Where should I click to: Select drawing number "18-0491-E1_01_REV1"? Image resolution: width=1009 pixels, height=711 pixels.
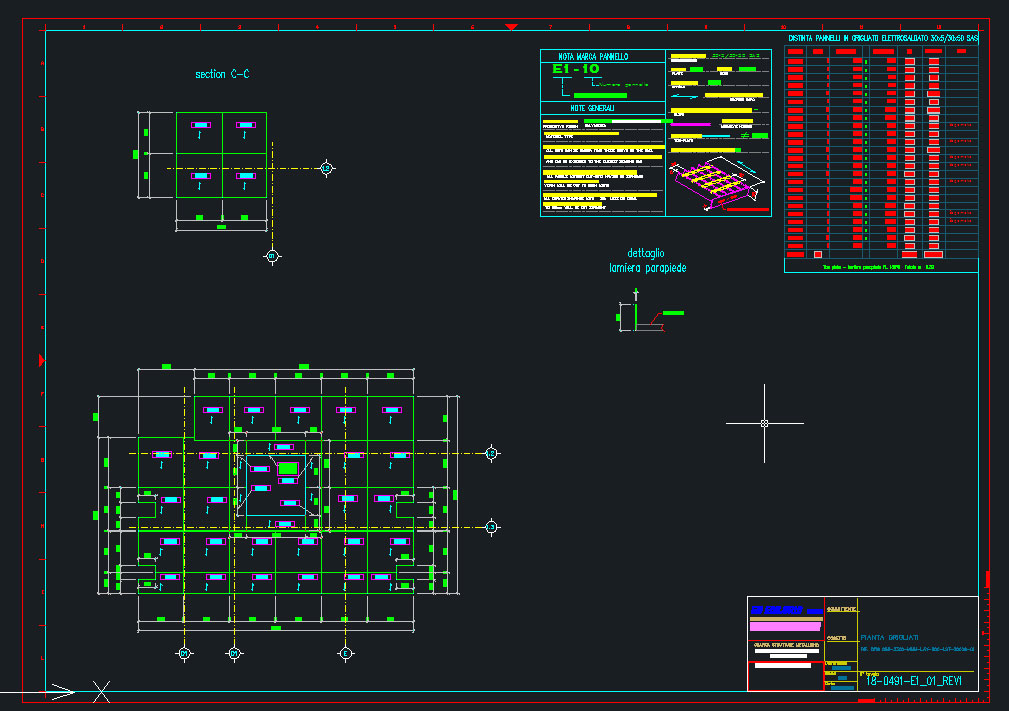tap(914, 681)
